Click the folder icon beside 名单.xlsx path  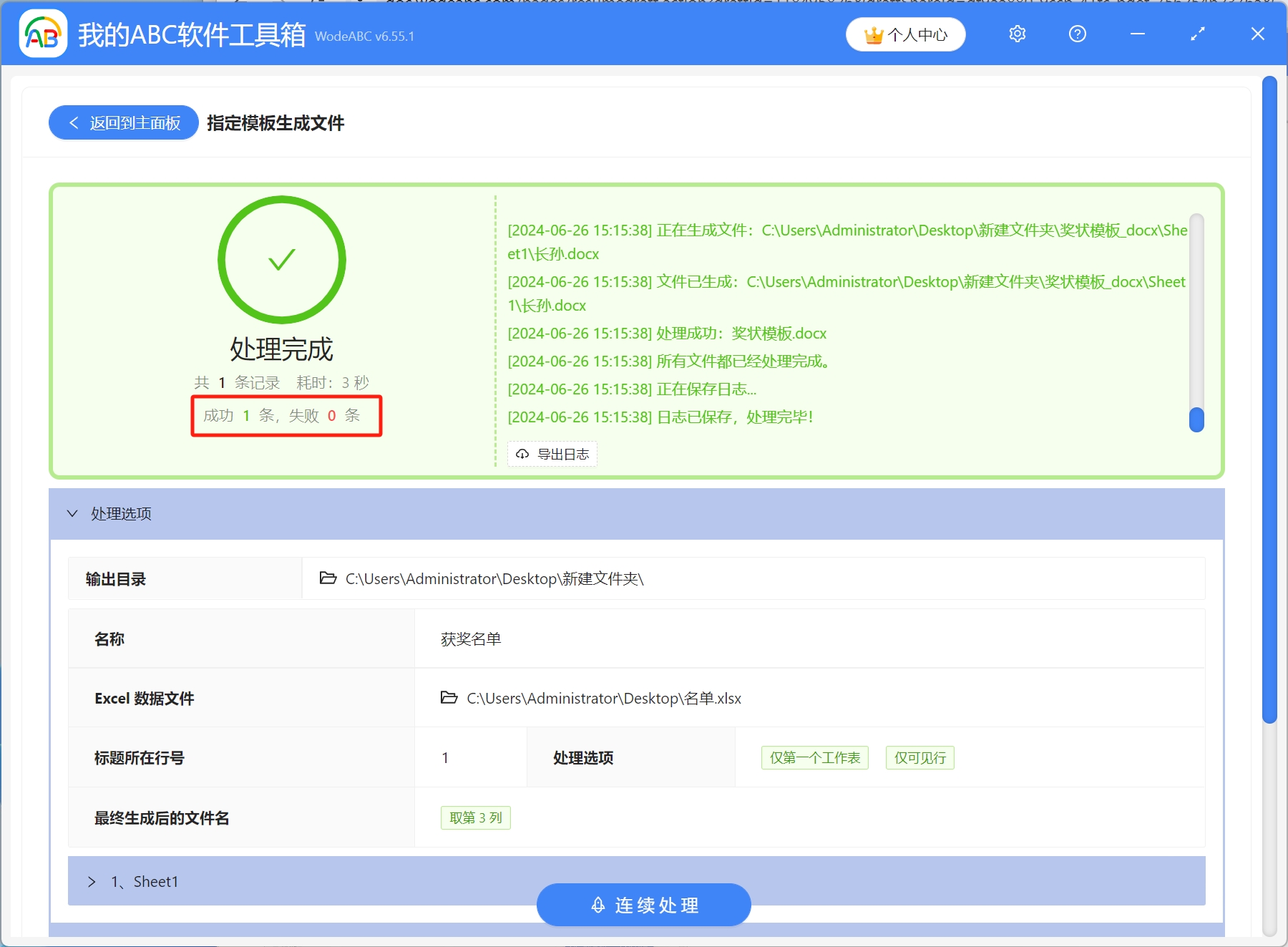(x=449, y=698)
